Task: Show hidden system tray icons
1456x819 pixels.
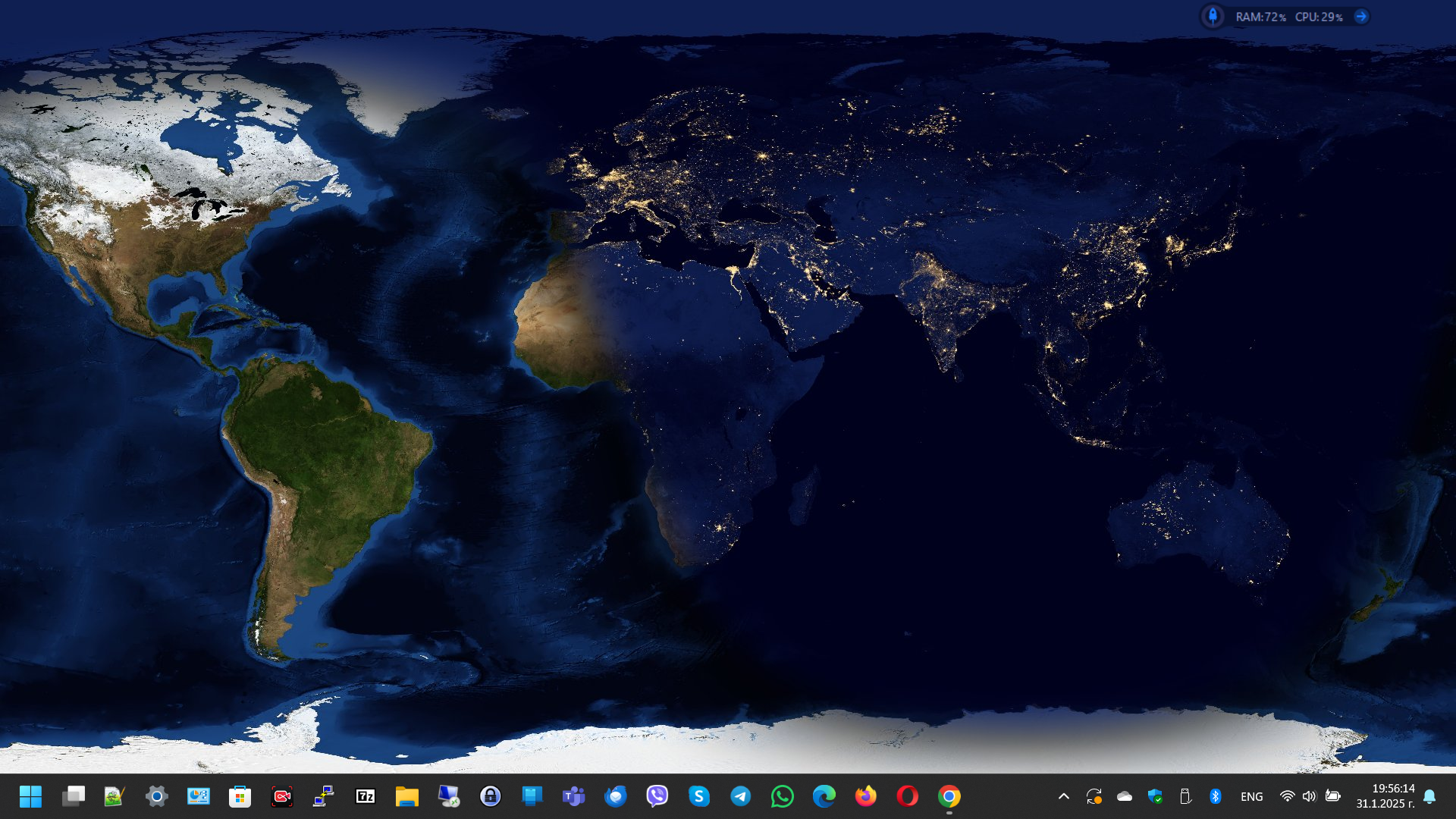Action: point(1064,796)
